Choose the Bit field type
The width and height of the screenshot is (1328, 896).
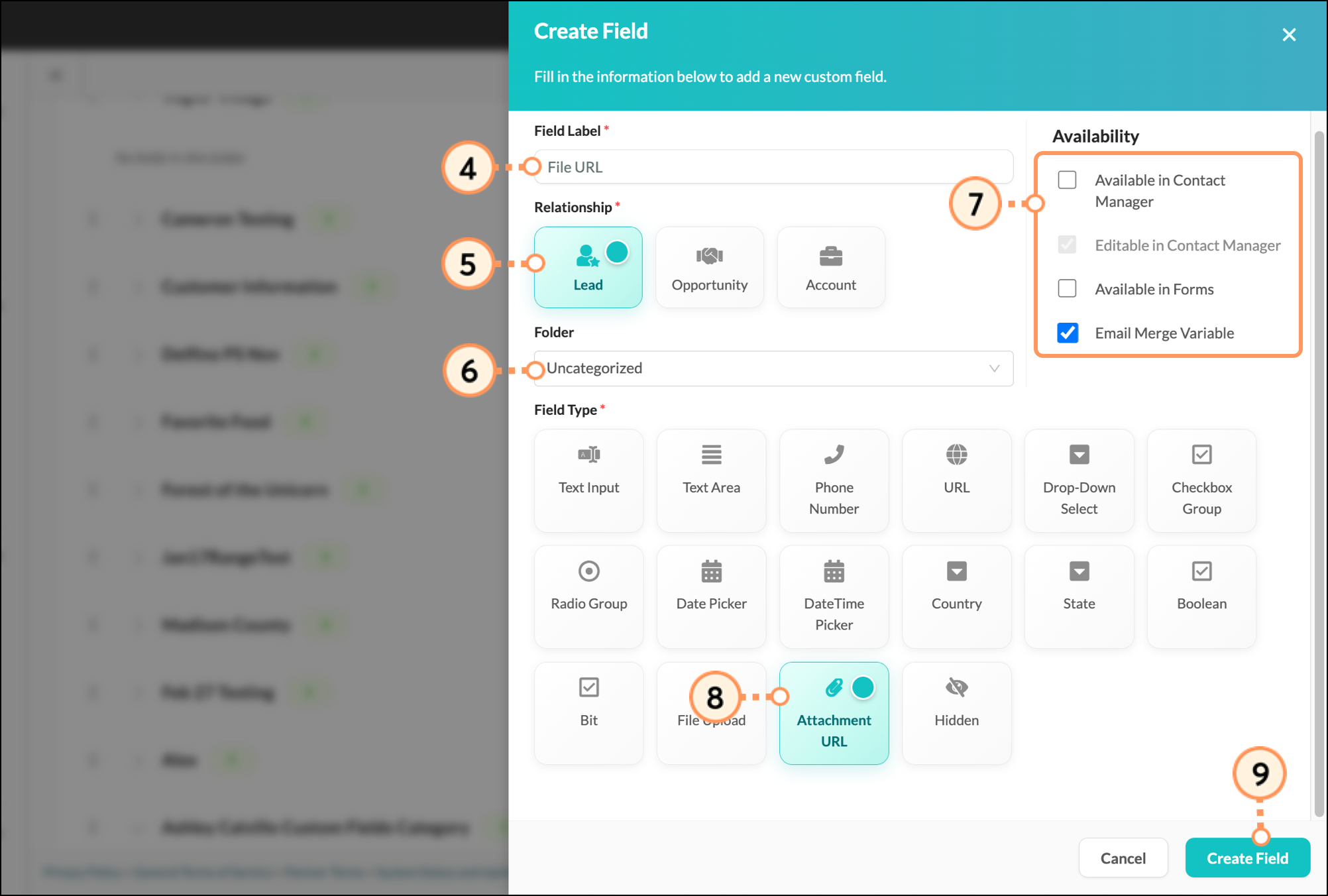click(588, 713)
